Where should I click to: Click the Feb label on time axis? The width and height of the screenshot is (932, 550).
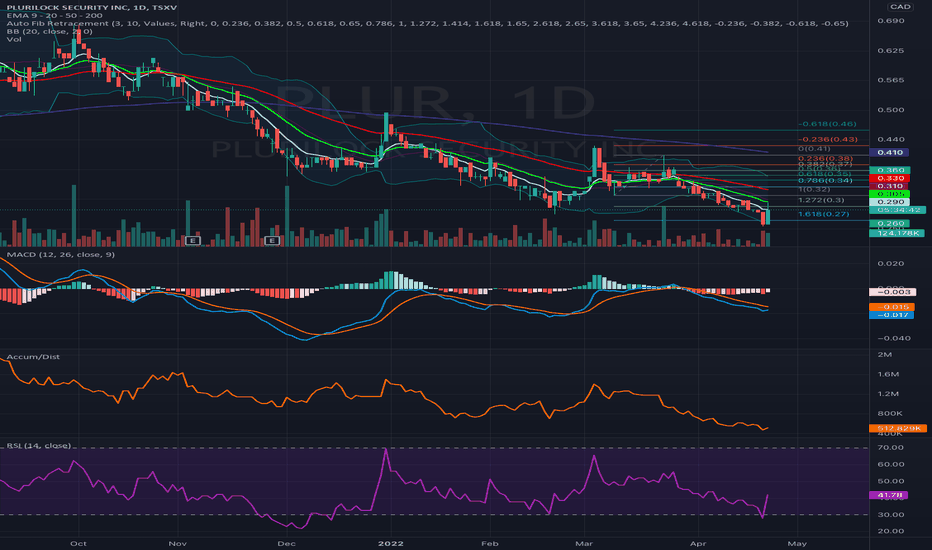(489, 543)
